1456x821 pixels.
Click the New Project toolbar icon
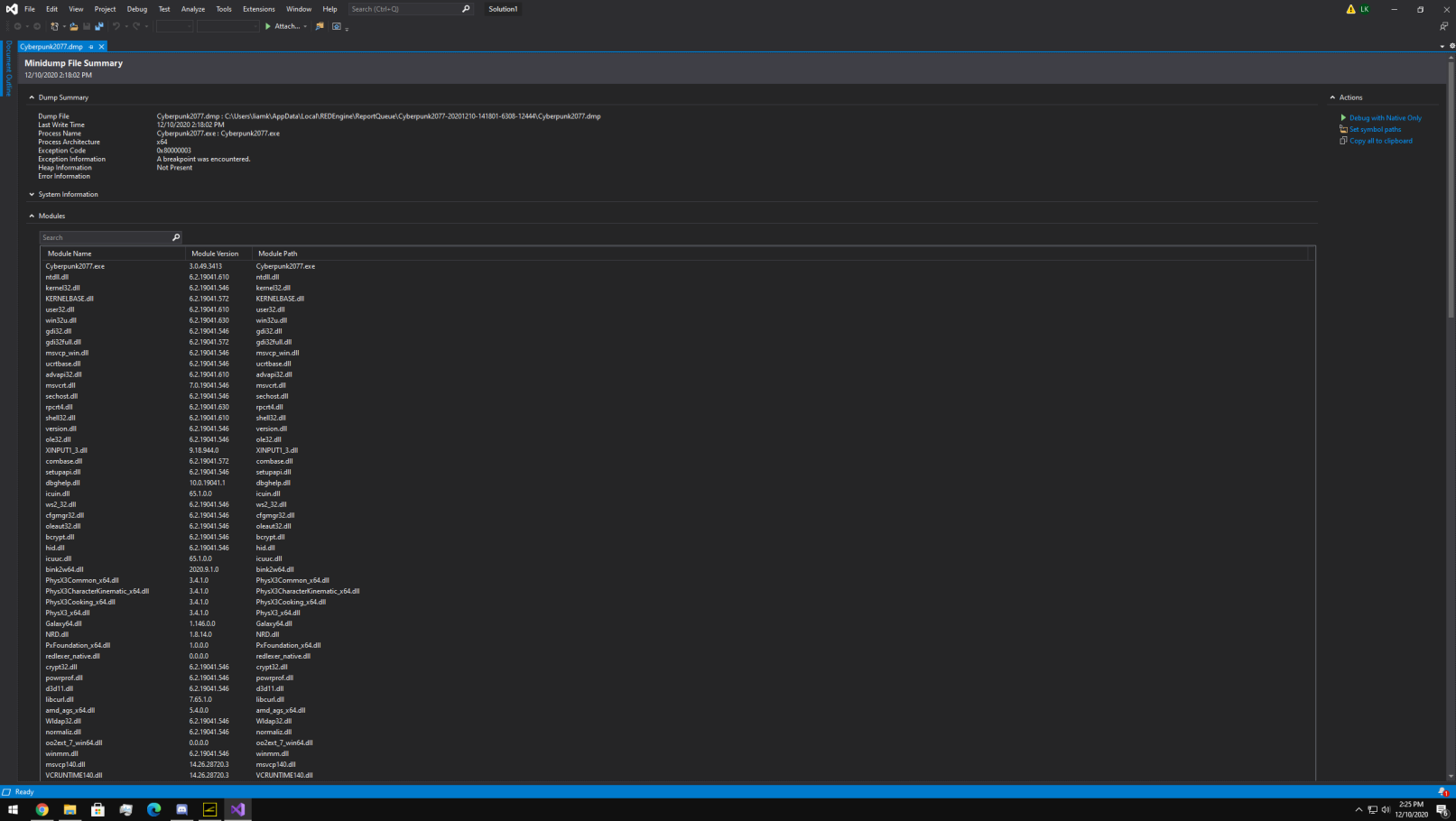tap(54, 26)
